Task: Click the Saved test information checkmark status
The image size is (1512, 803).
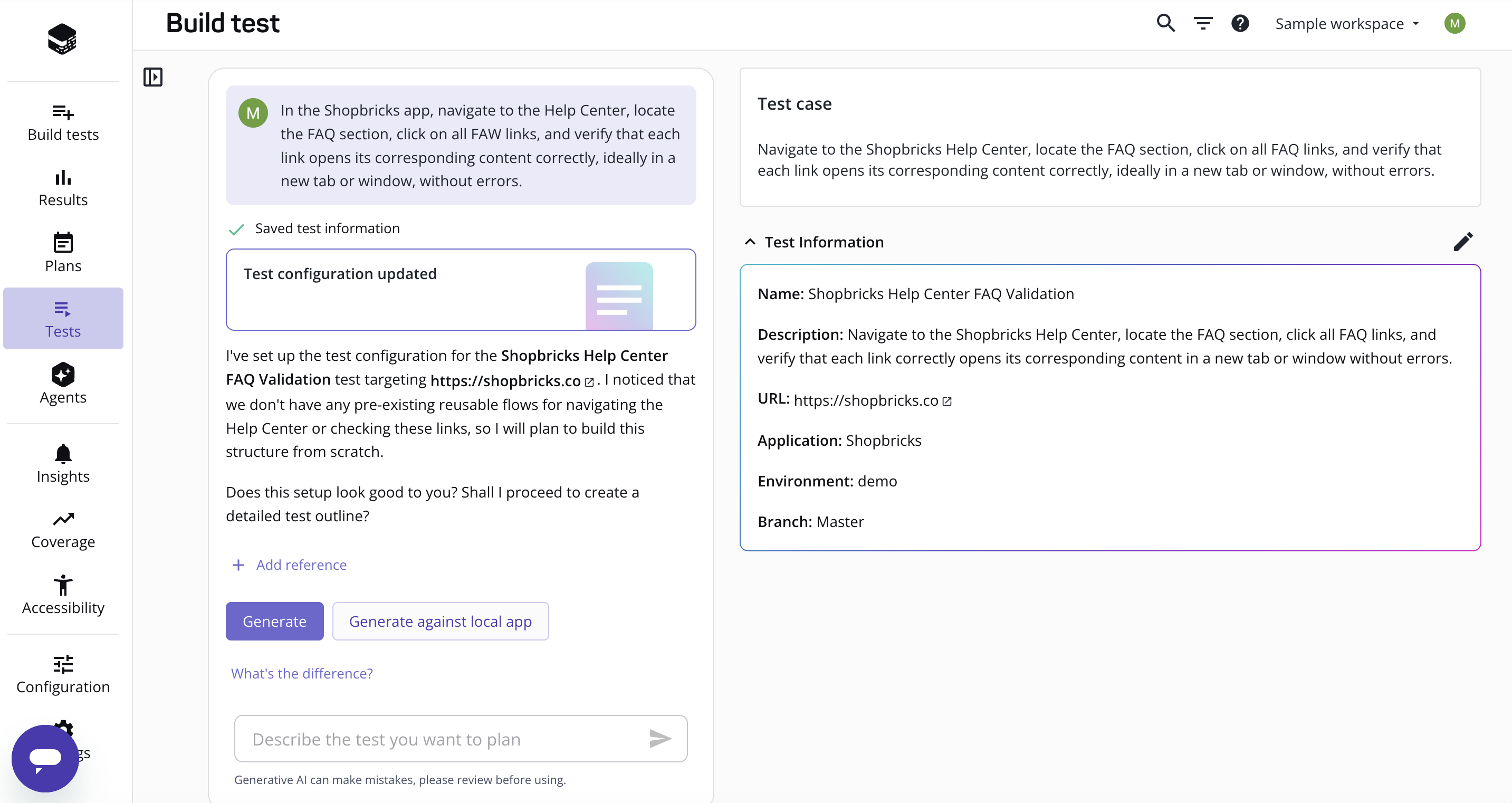Action: (314, 228)
